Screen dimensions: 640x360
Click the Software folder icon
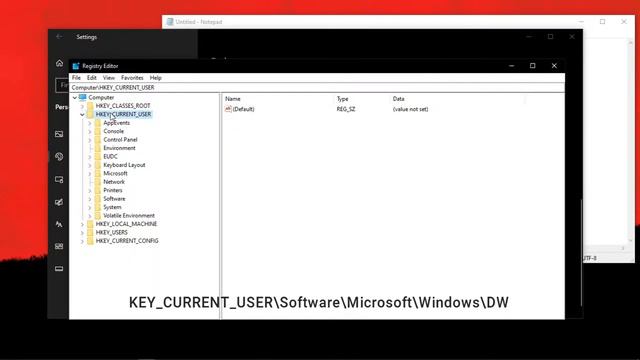pyautogui.click(x=98, y=198)
